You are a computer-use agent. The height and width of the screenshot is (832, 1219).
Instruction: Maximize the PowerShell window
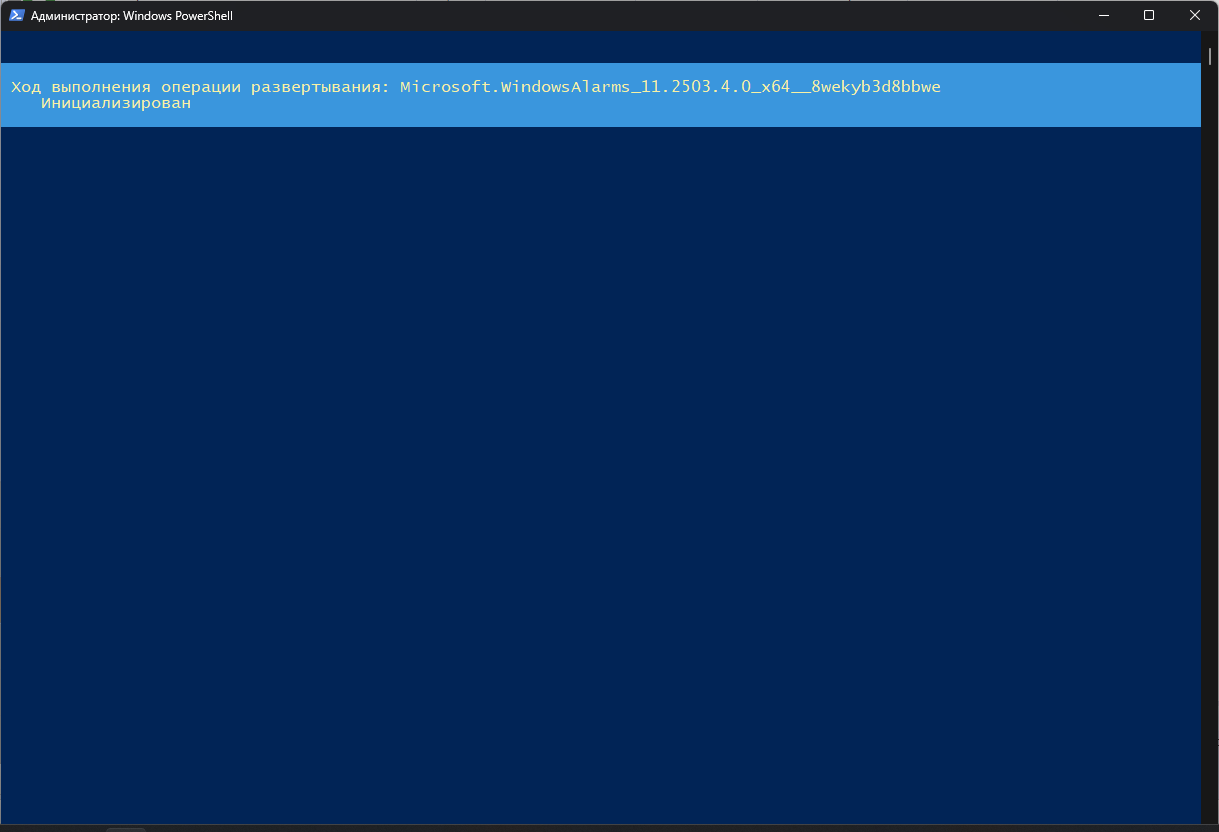click(1149, 16)
